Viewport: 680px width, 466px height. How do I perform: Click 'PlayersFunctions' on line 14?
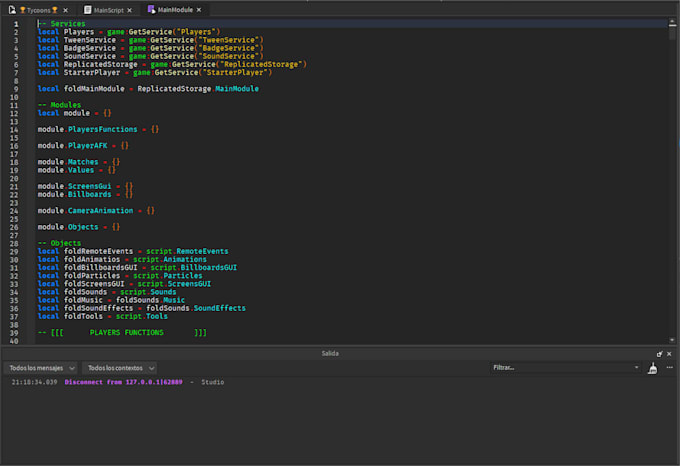coord(102,129)
